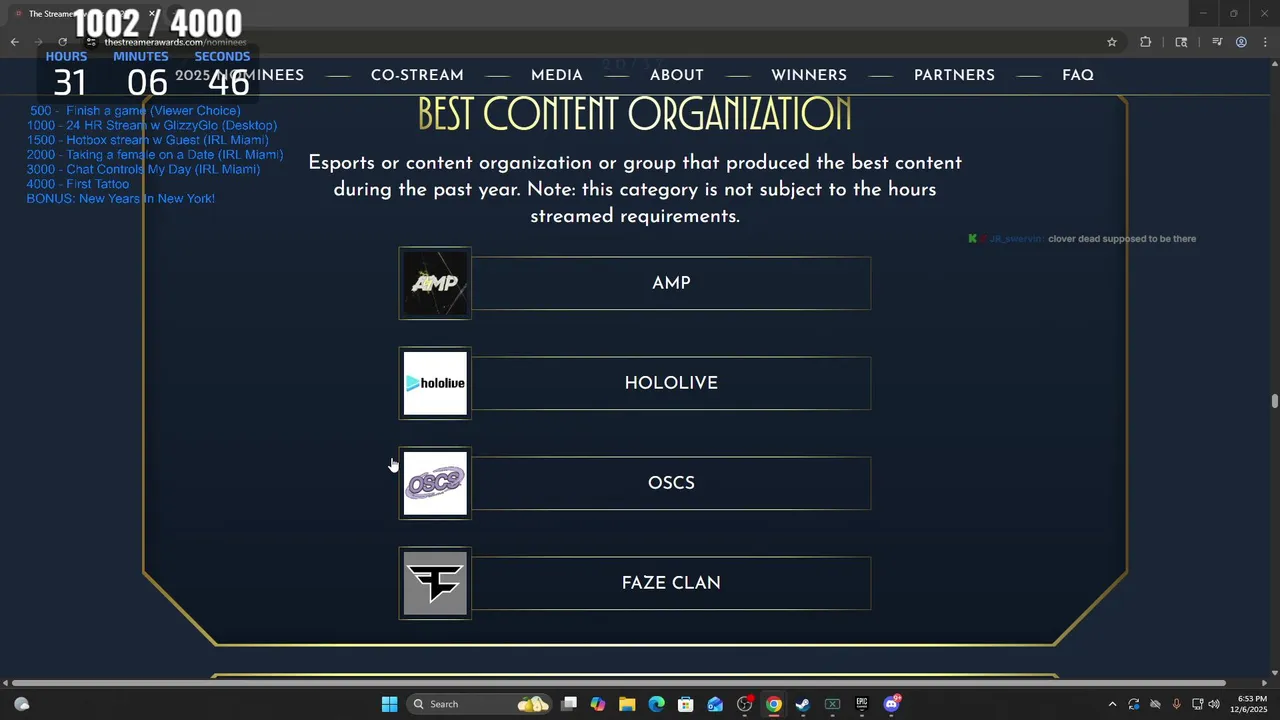Open Epic Games Launcher from the taskbar
The image size is (1280, 720).
pyautogui.click(x=861, y=704)
